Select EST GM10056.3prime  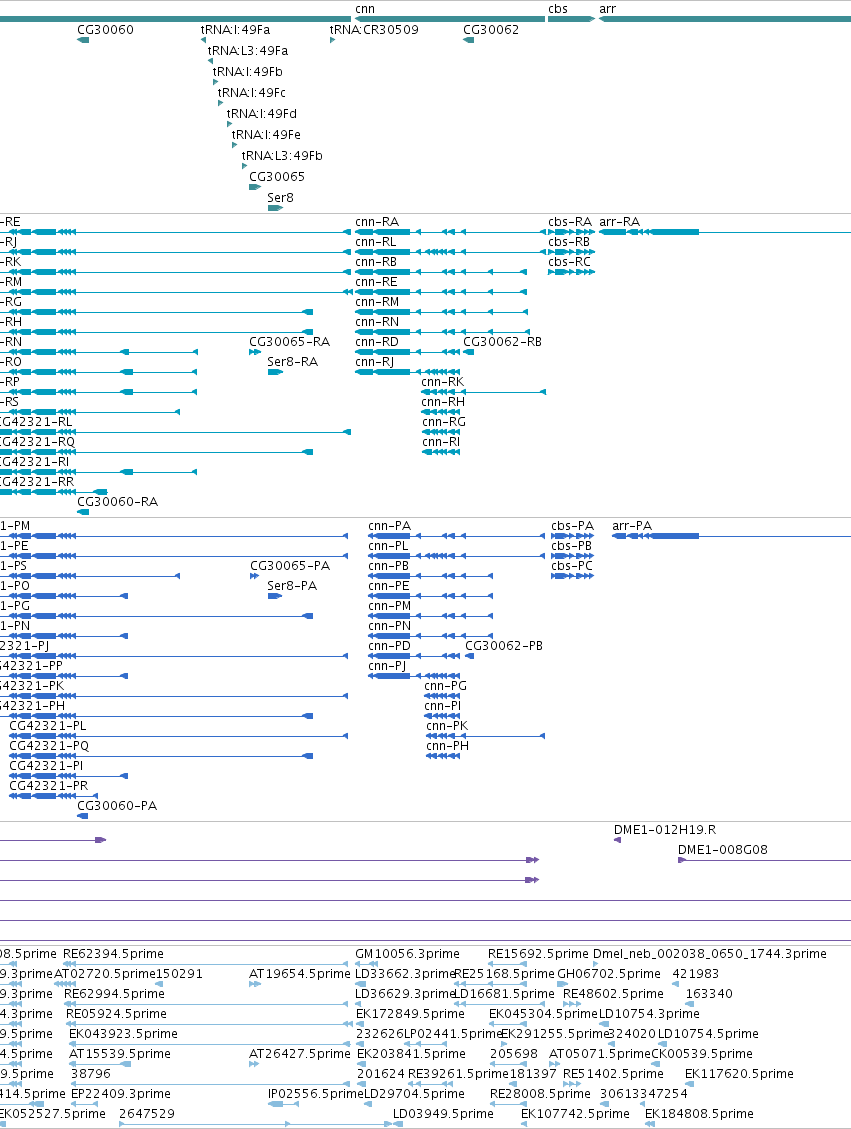(408, 954)
